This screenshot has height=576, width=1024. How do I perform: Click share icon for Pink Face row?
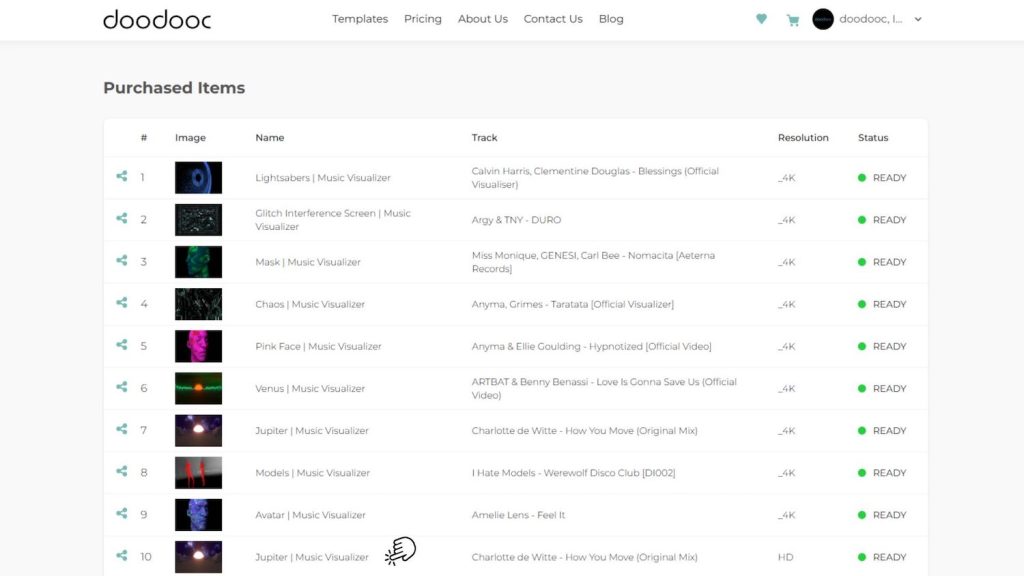121,345
